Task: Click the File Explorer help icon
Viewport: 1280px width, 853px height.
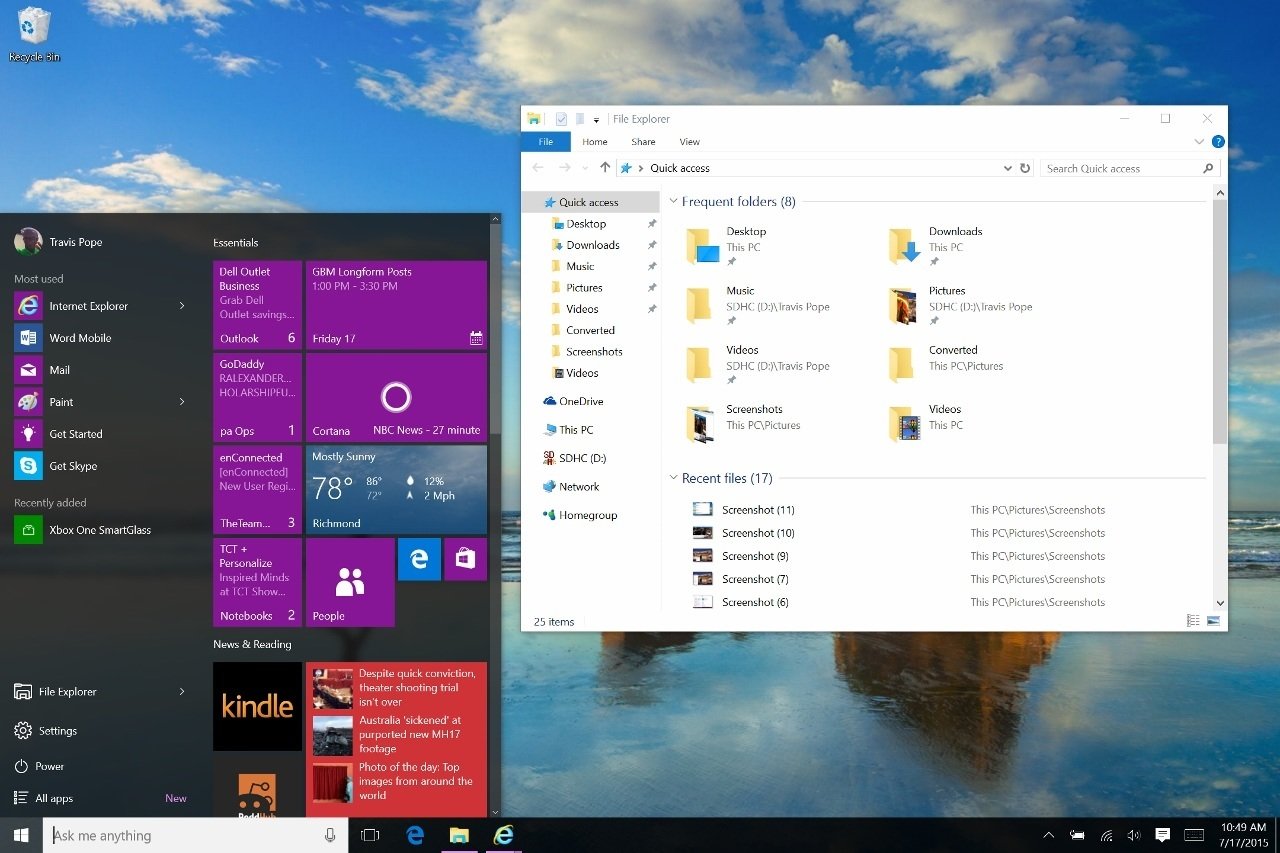Action: pos(1218,142)
